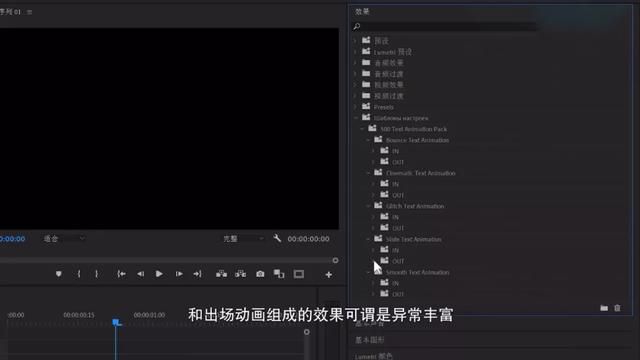The width and height of the screenshot is (640, 360).
Task: Click the timeline playhead marker
Action: (x=117, y=322)
